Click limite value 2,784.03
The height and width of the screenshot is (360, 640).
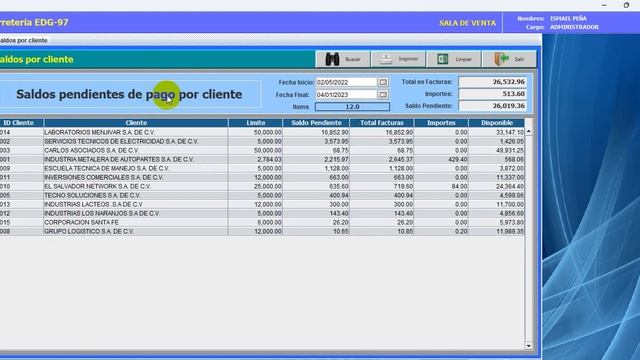(269, 160)
